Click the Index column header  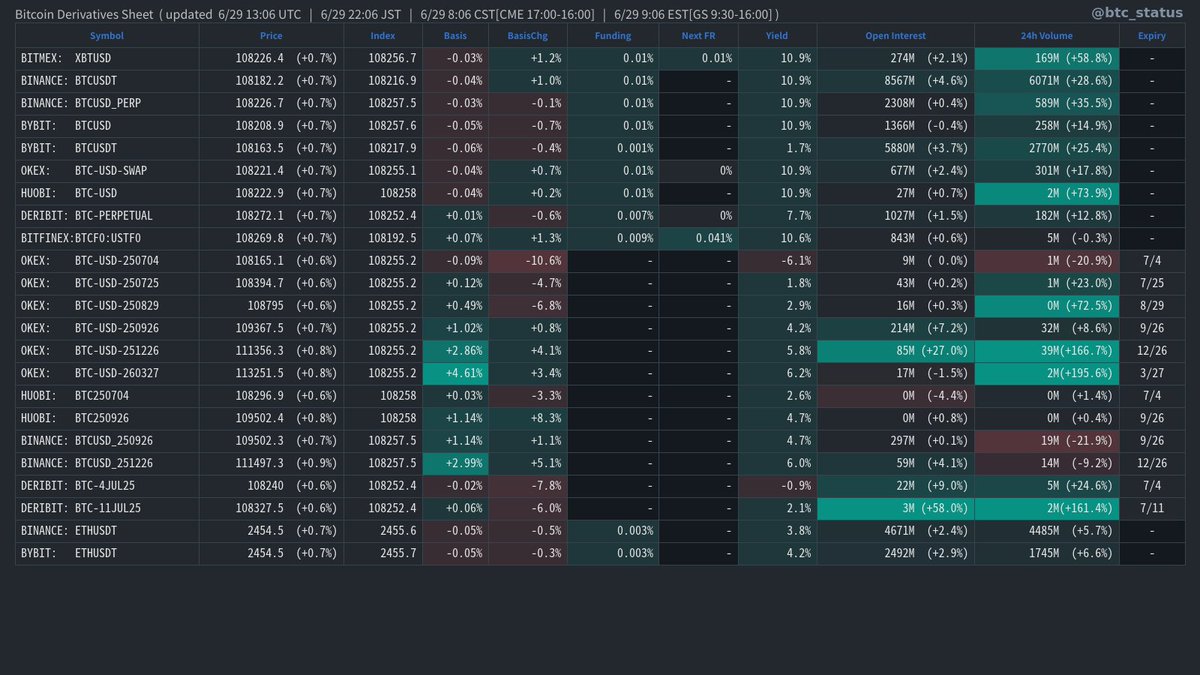click(x=383, y=36)
